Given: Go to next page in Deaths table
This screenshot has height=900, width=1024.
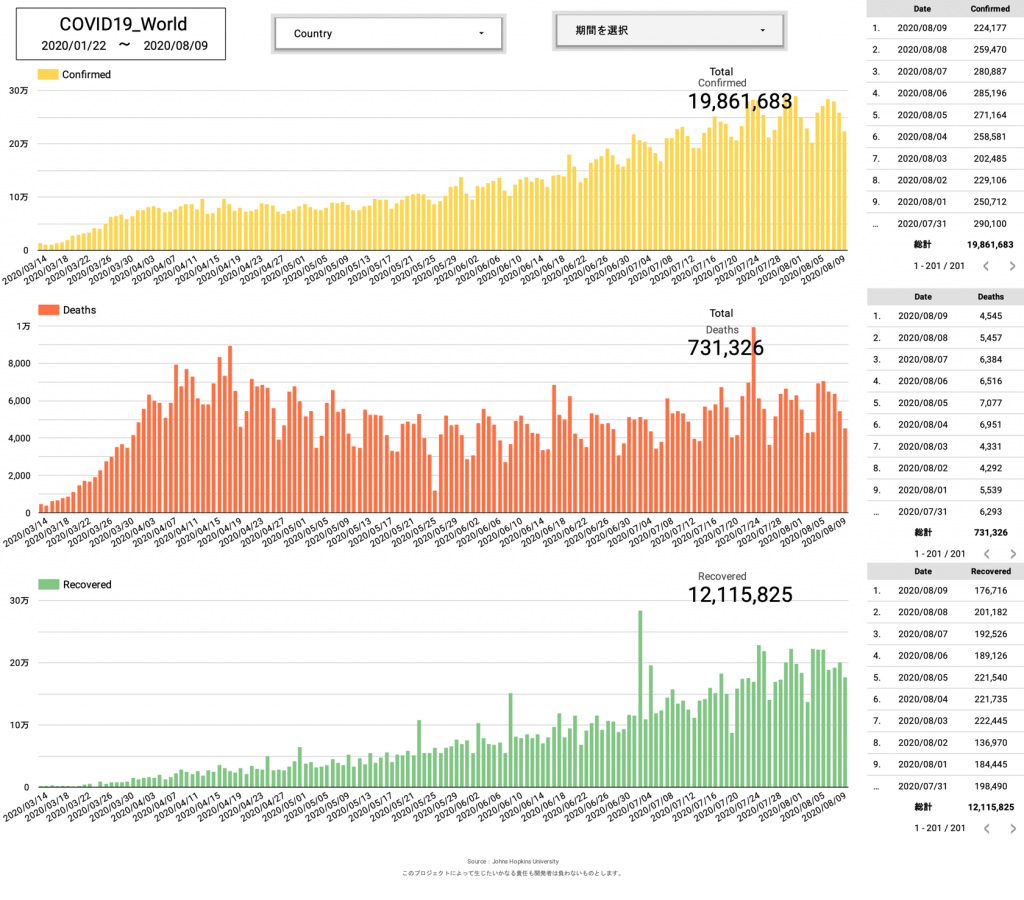Looking at the screenshot, I should click(x=1012, y=554).
